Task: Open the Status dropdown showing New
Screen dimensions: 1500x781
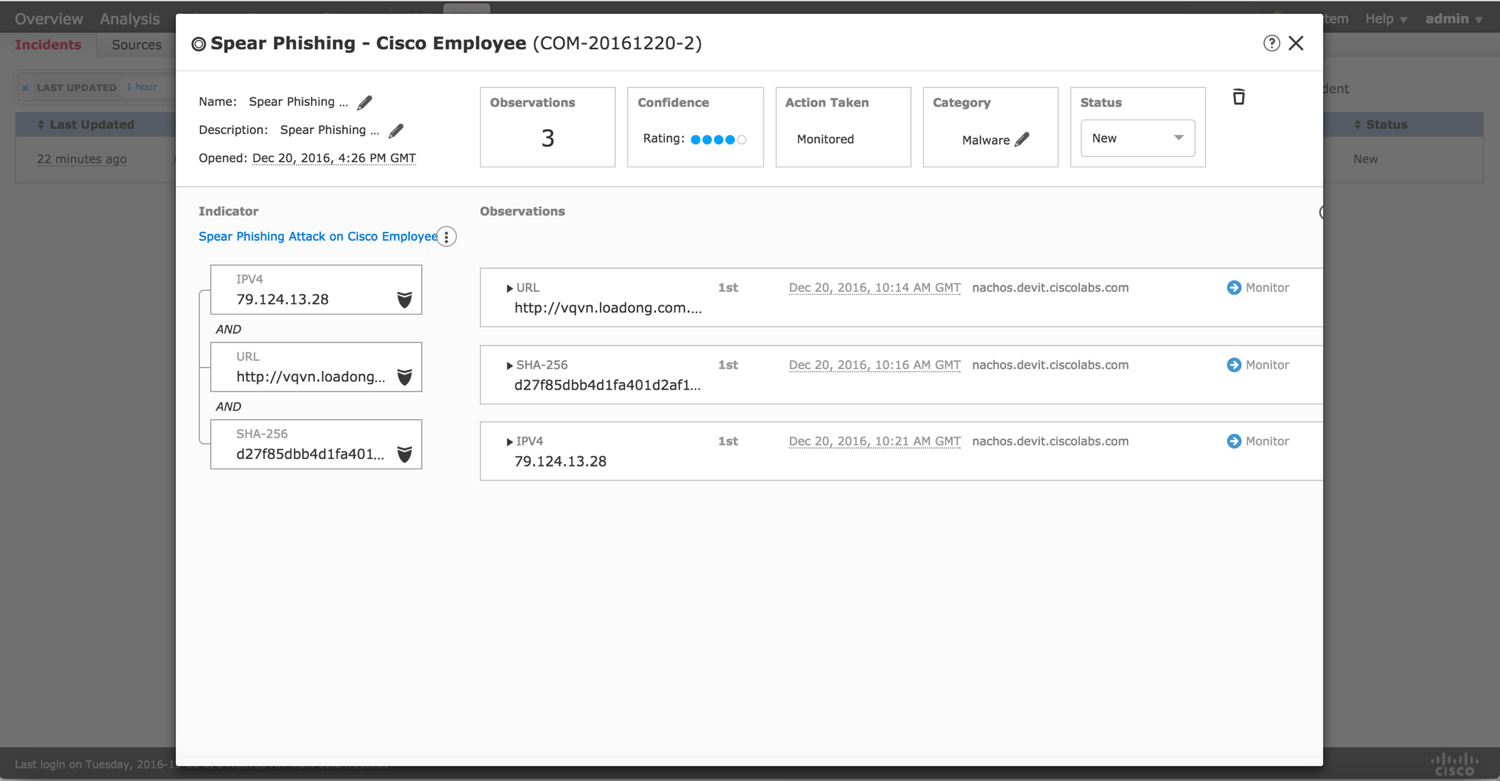Action: click(x=1138, y=138)
